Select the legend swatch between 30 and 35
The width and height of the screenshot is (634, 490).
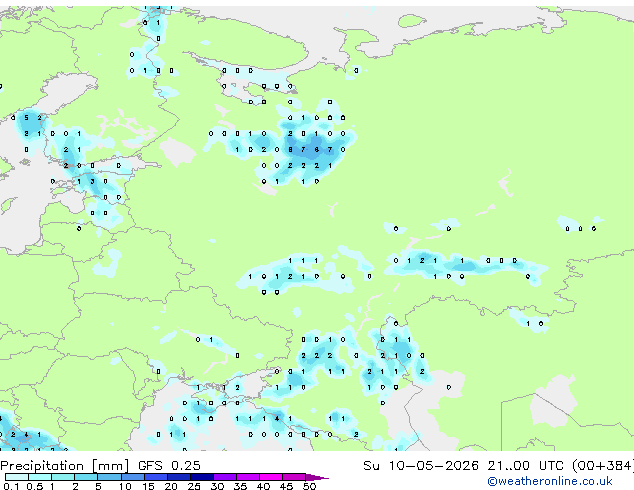tap(225, 477)
